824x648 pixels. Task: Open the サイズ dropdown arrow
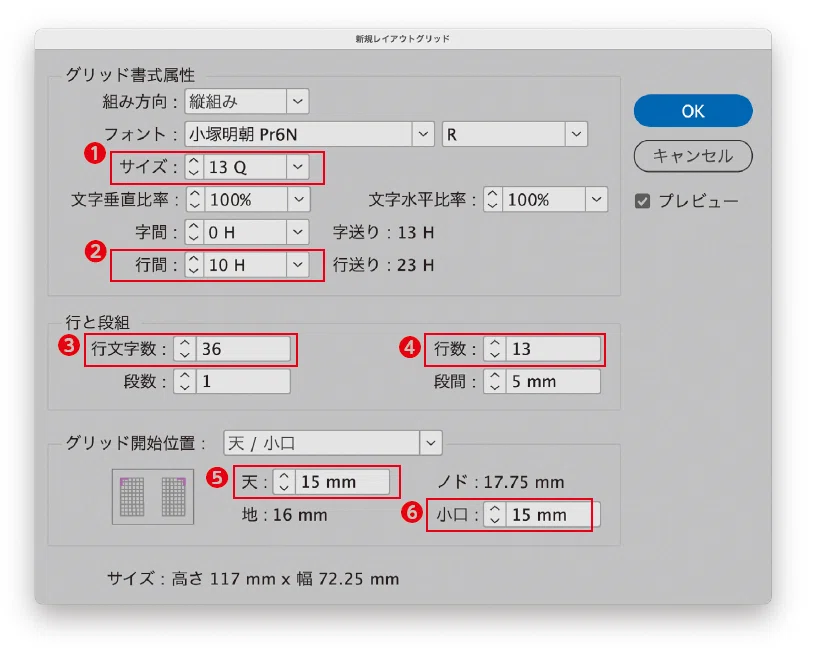[297, 167]
